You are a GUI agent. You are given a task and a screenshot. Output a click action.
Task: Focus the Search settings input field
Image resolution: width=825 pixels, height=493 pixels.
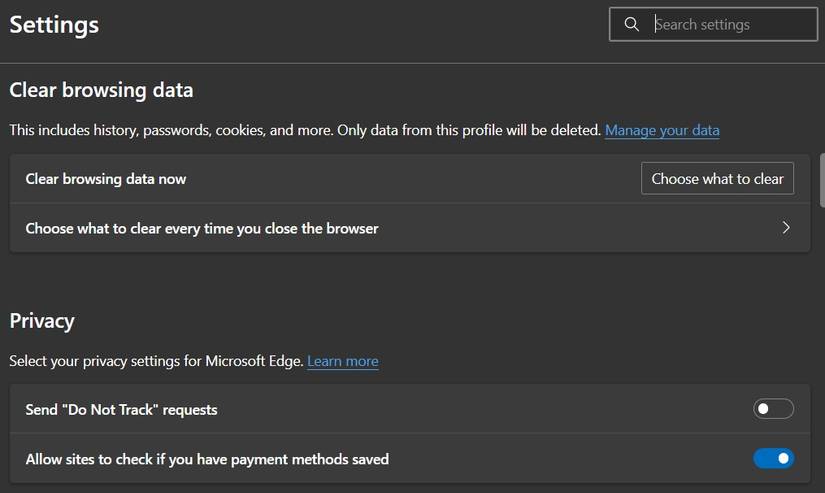(730, 25)
